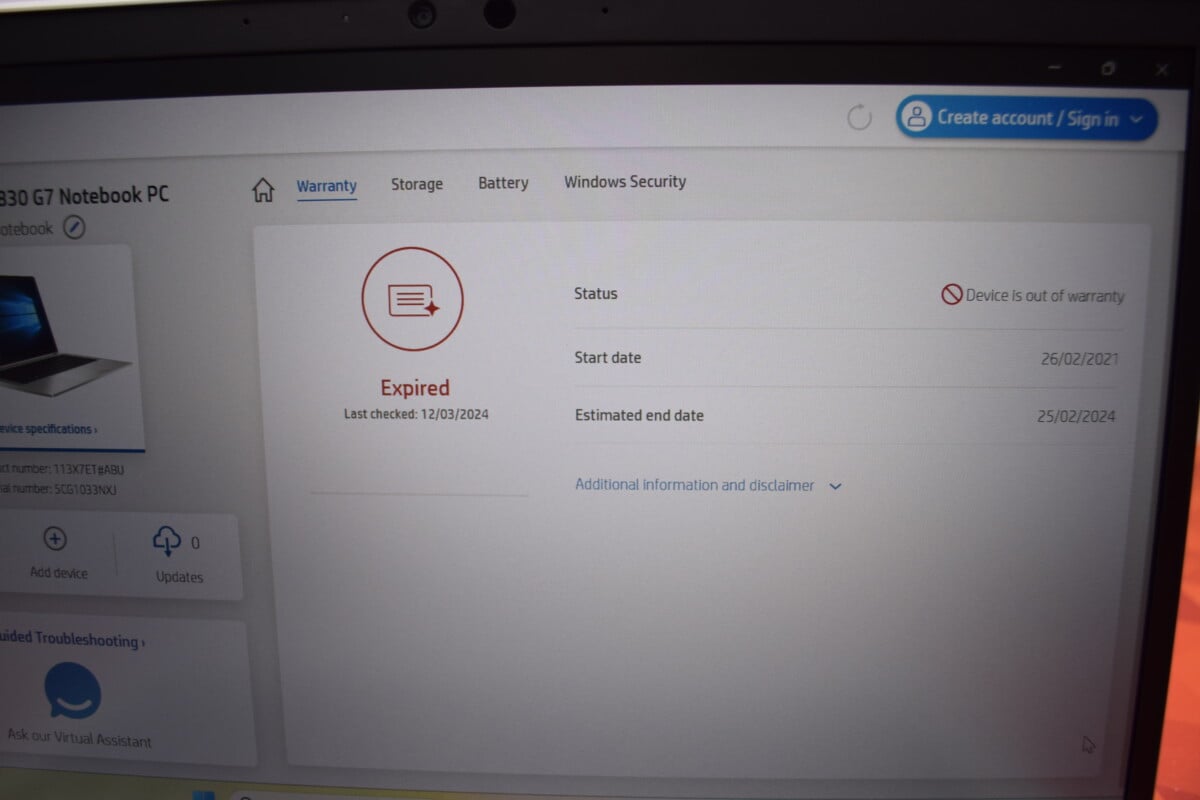
Task: Select the 'Expired' status text
Action: coord(415,388)
